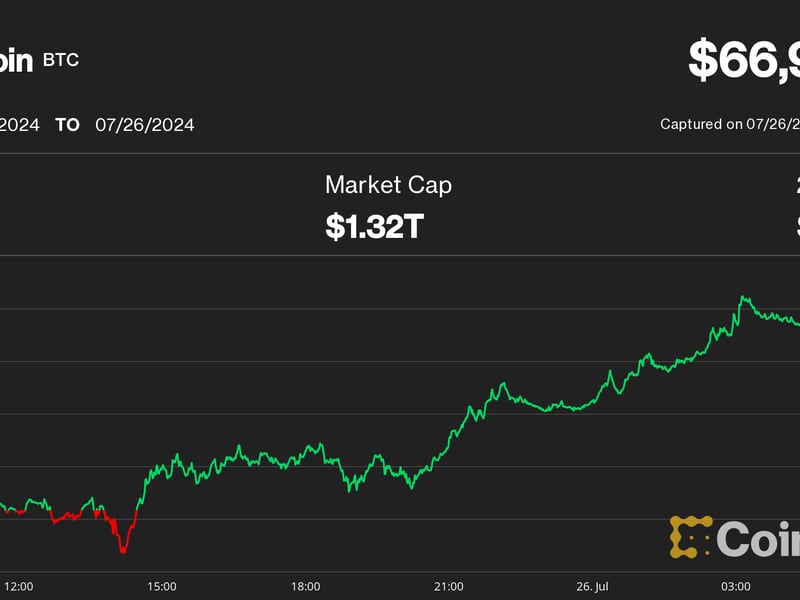Screen dimensions: 800x600
Task: Click the CoinDesk wordmark text beside logo
Action: point(758,539)
